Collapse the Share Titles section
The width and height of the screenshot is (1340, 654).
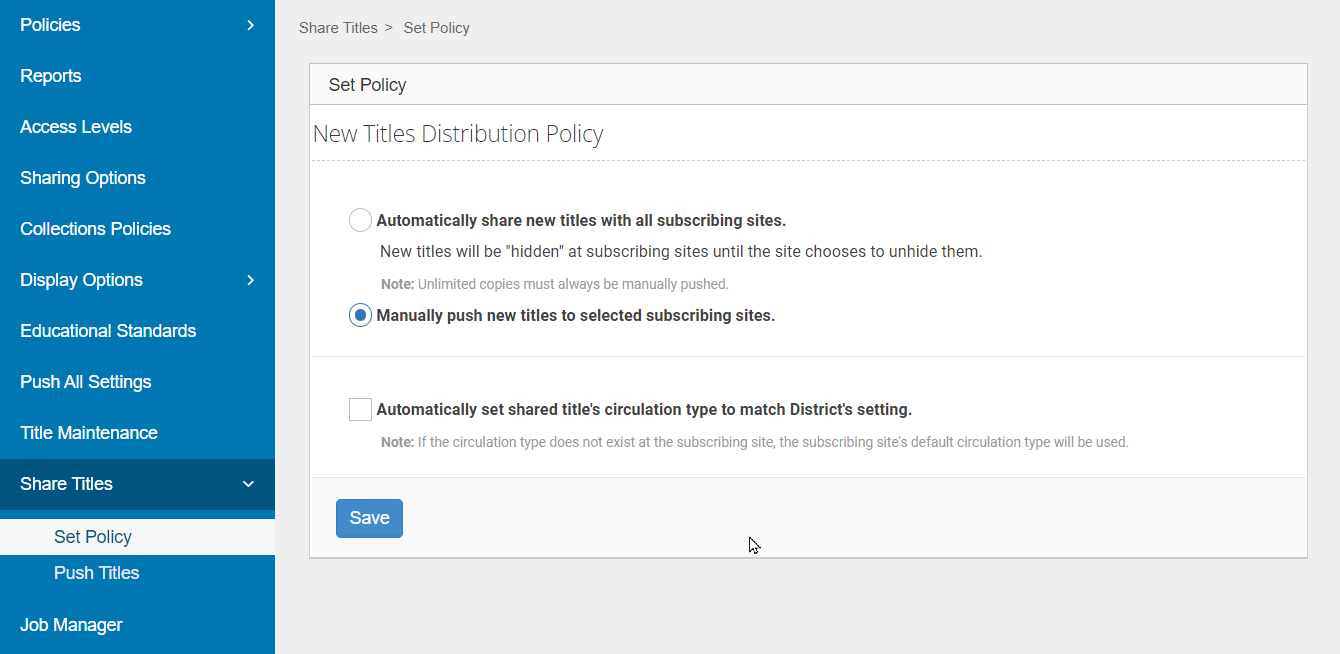coord(248,484)
